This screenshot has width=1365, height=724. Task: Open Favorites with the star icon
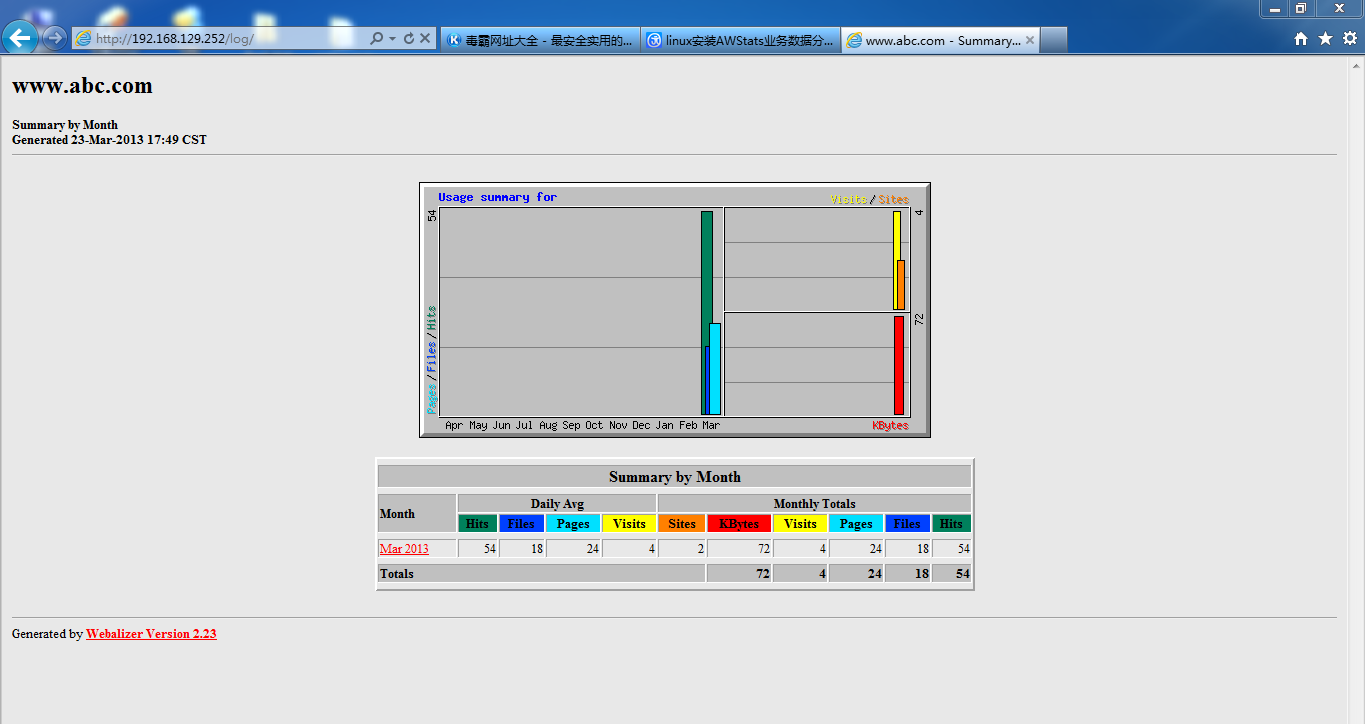pyautogui.click(x=1325, y=39)
